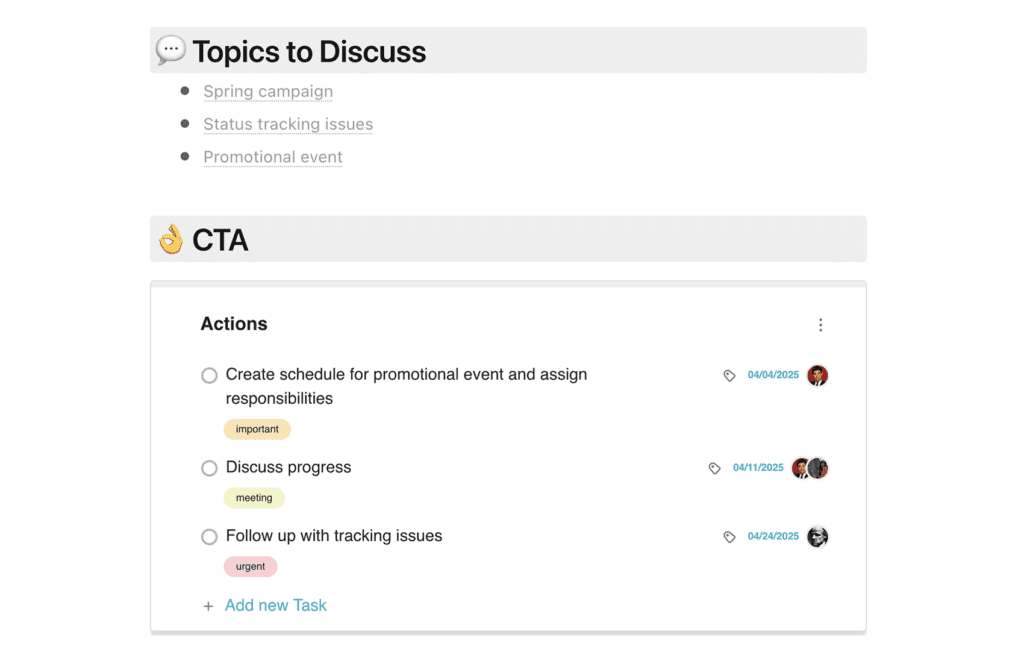Viewport: 1024px width, 663px height.
Task: Click the orange important label
Action: 257,429
